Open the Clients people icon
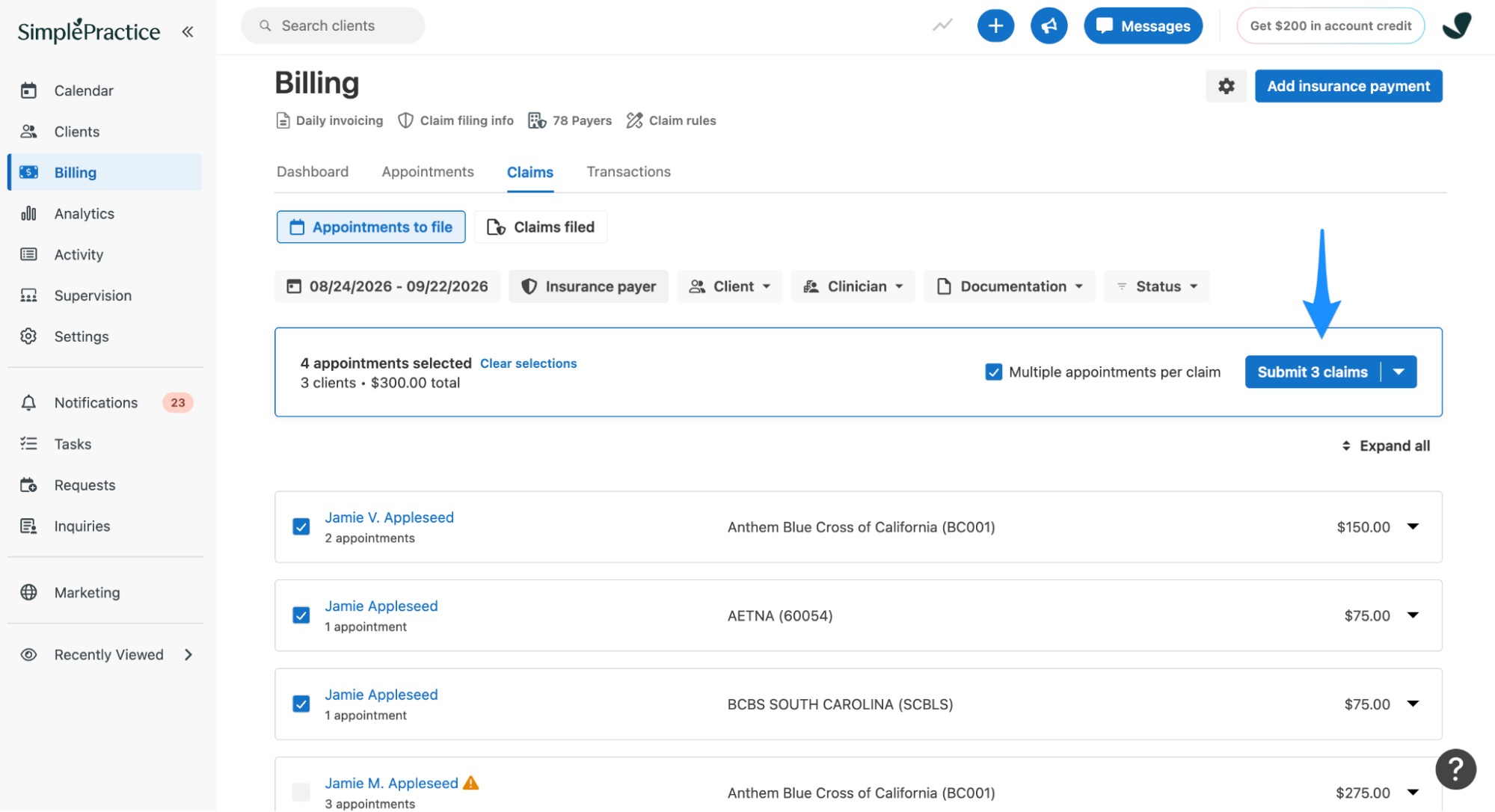Screen dimensions: 1495x812 [x=28, y=132]
